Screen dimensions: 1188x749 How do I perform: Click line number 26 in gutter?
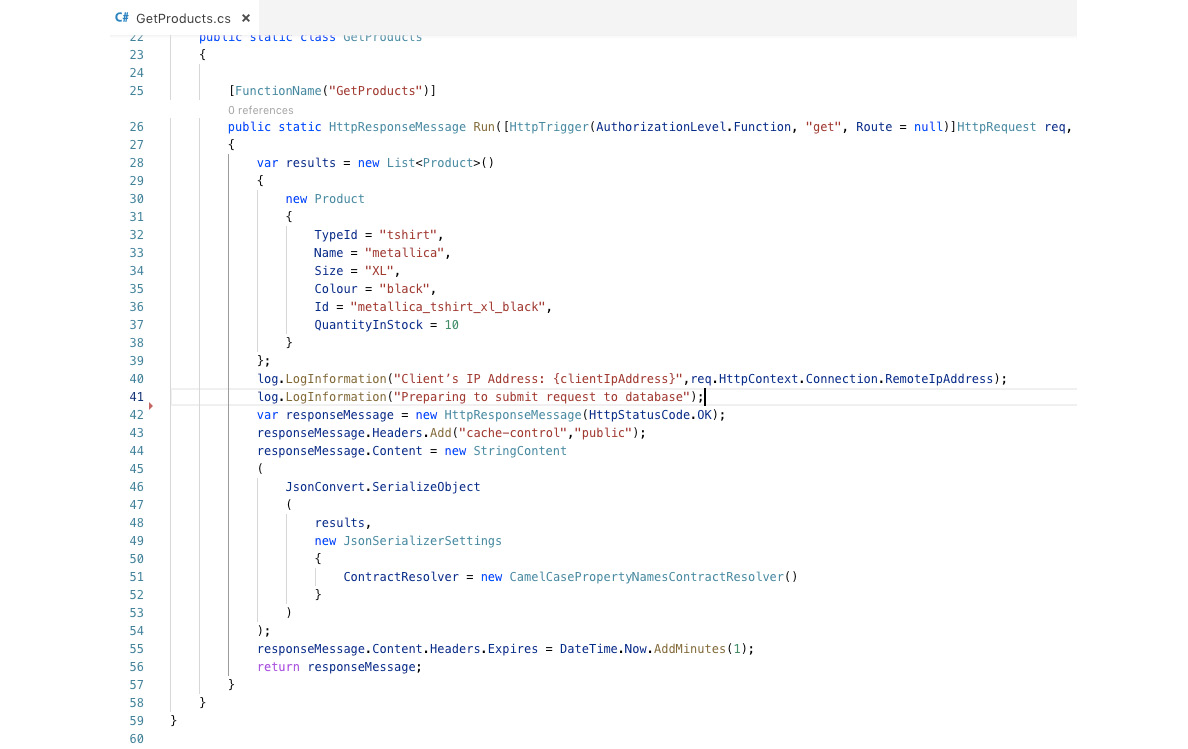pos(136,126)
